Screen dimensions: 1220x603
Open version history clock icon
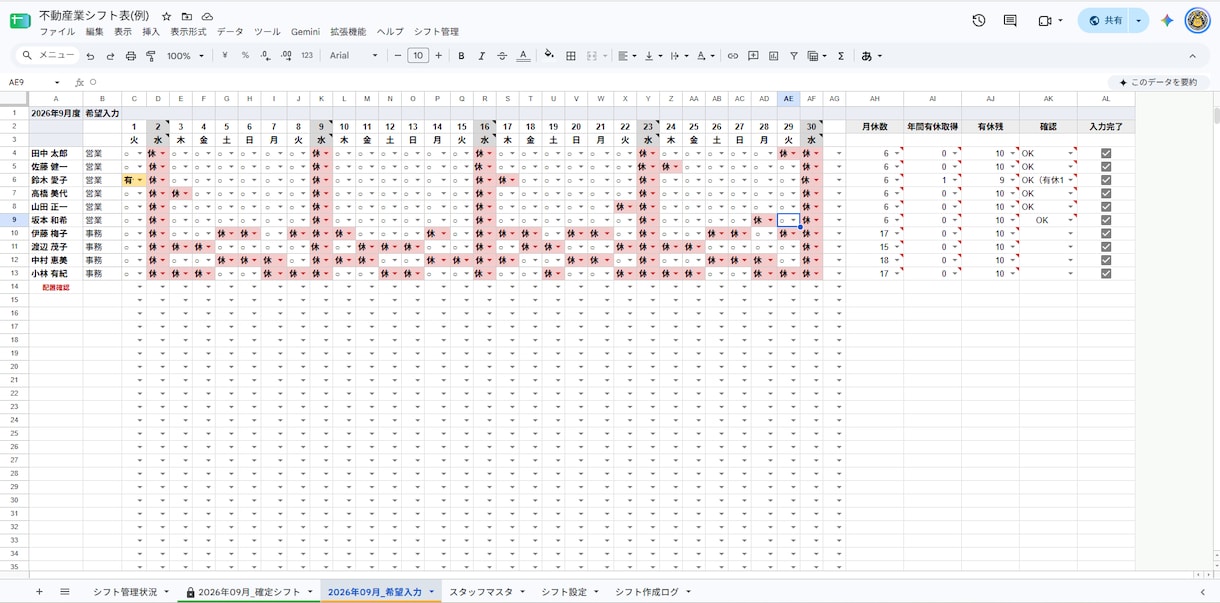click(x=979, y=20)
